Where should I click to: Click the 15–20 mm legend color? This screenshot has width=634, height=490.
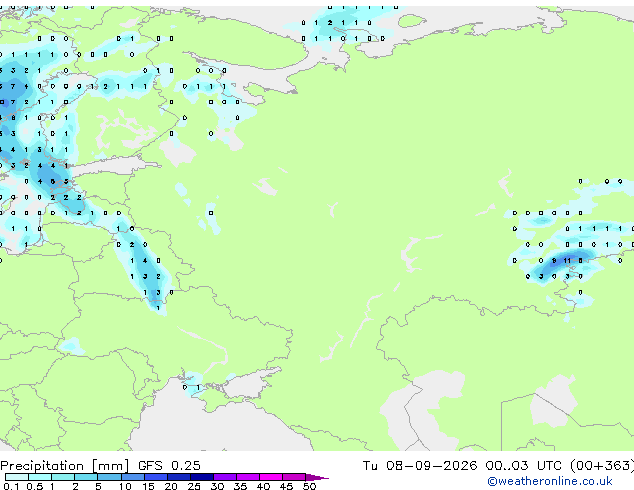click(155, 477)
